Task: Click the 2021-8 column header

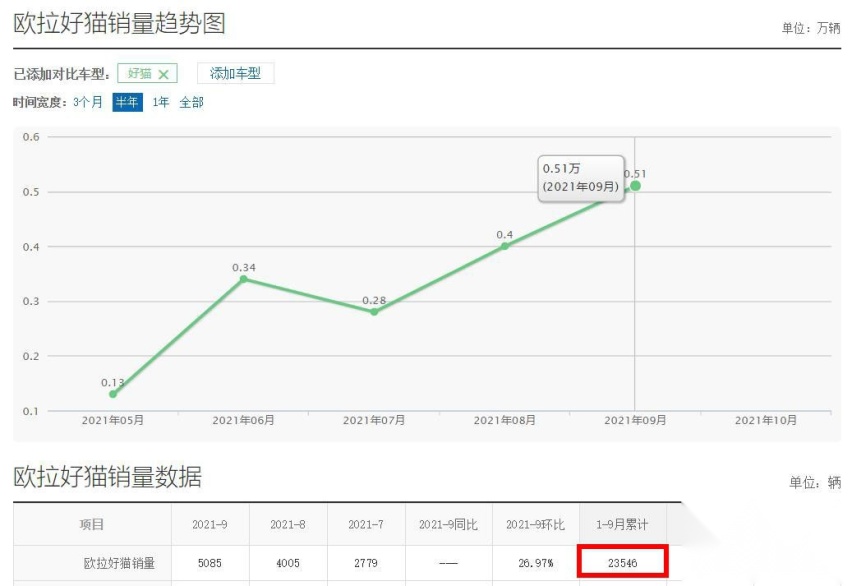Action: click(x=288, y=525)
